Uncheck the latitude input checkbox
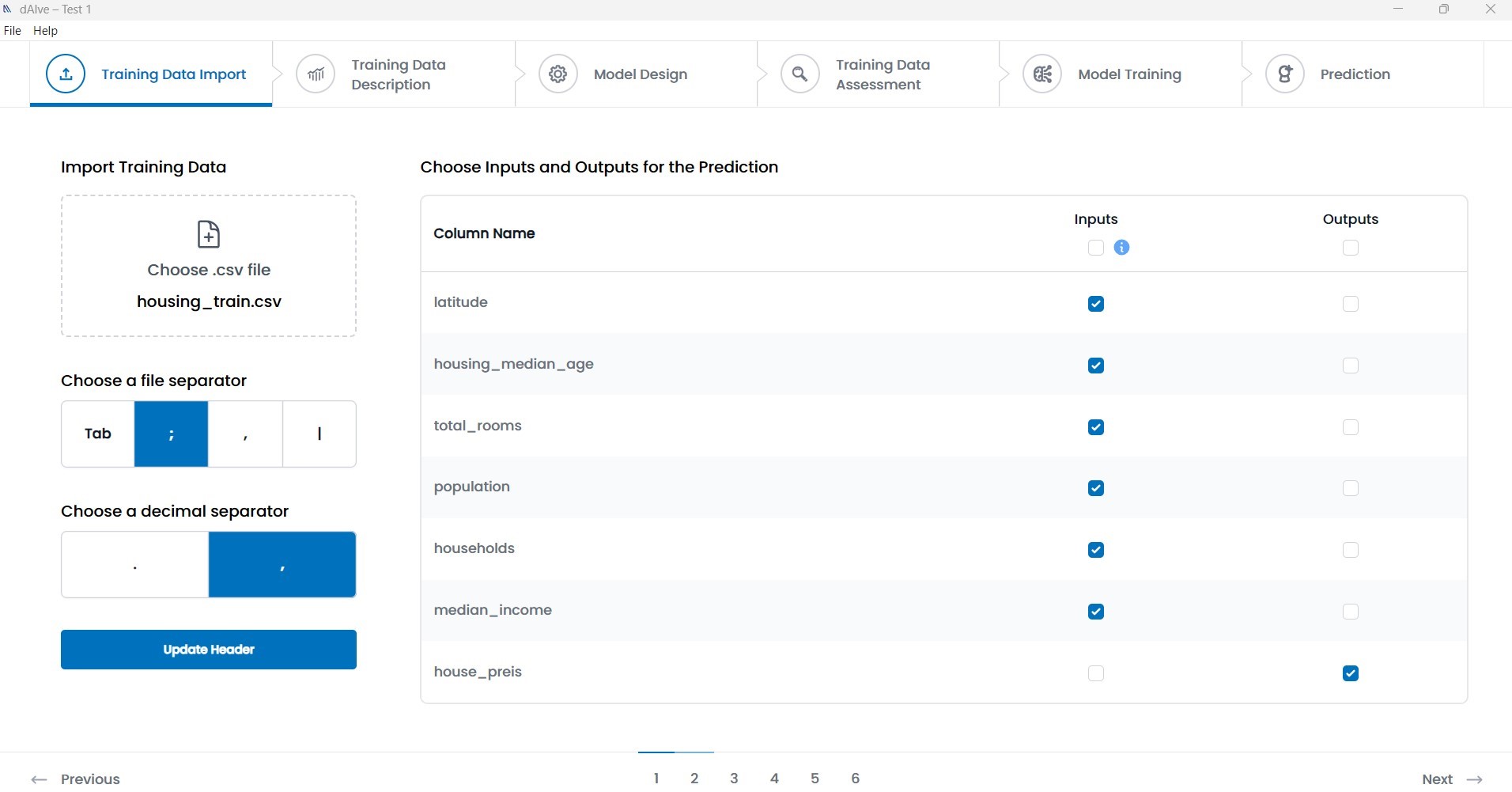 [x=1095, y=303]
